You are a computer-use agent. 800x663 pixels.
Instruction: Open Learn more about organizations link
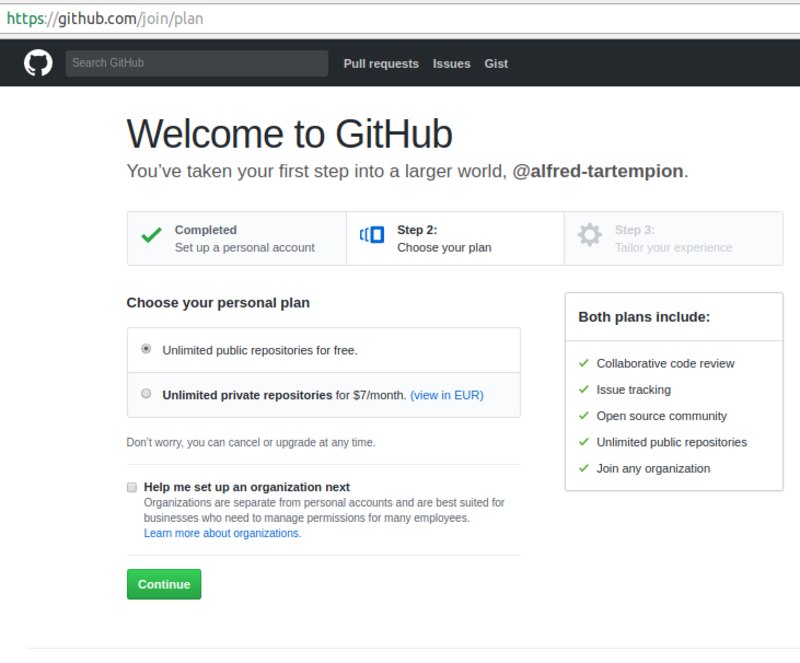click(x=222, y=533)
